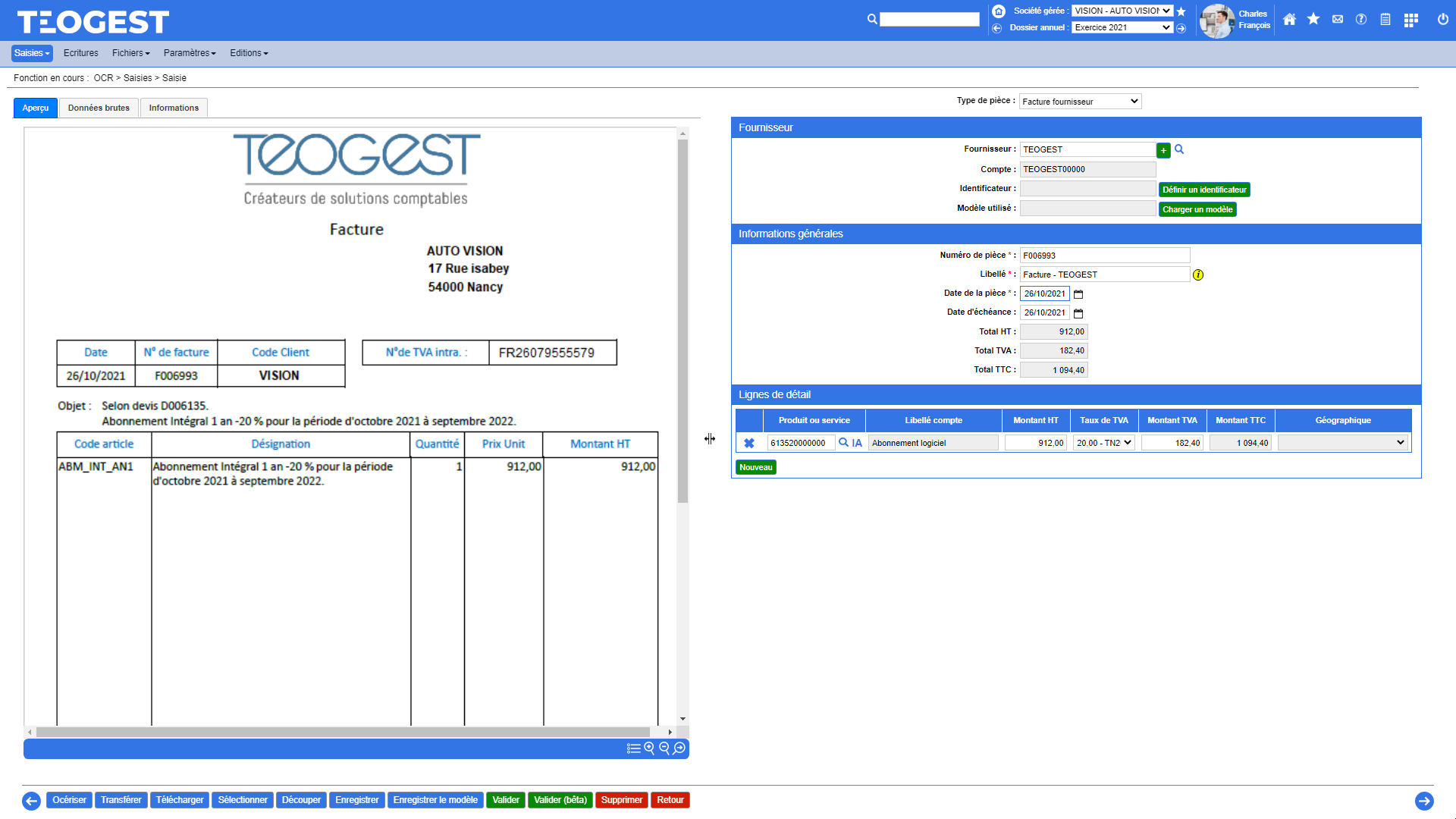Open the Type de pièce dropdown
Viewport: 1456px width, 819px height.
point(1079,101)
